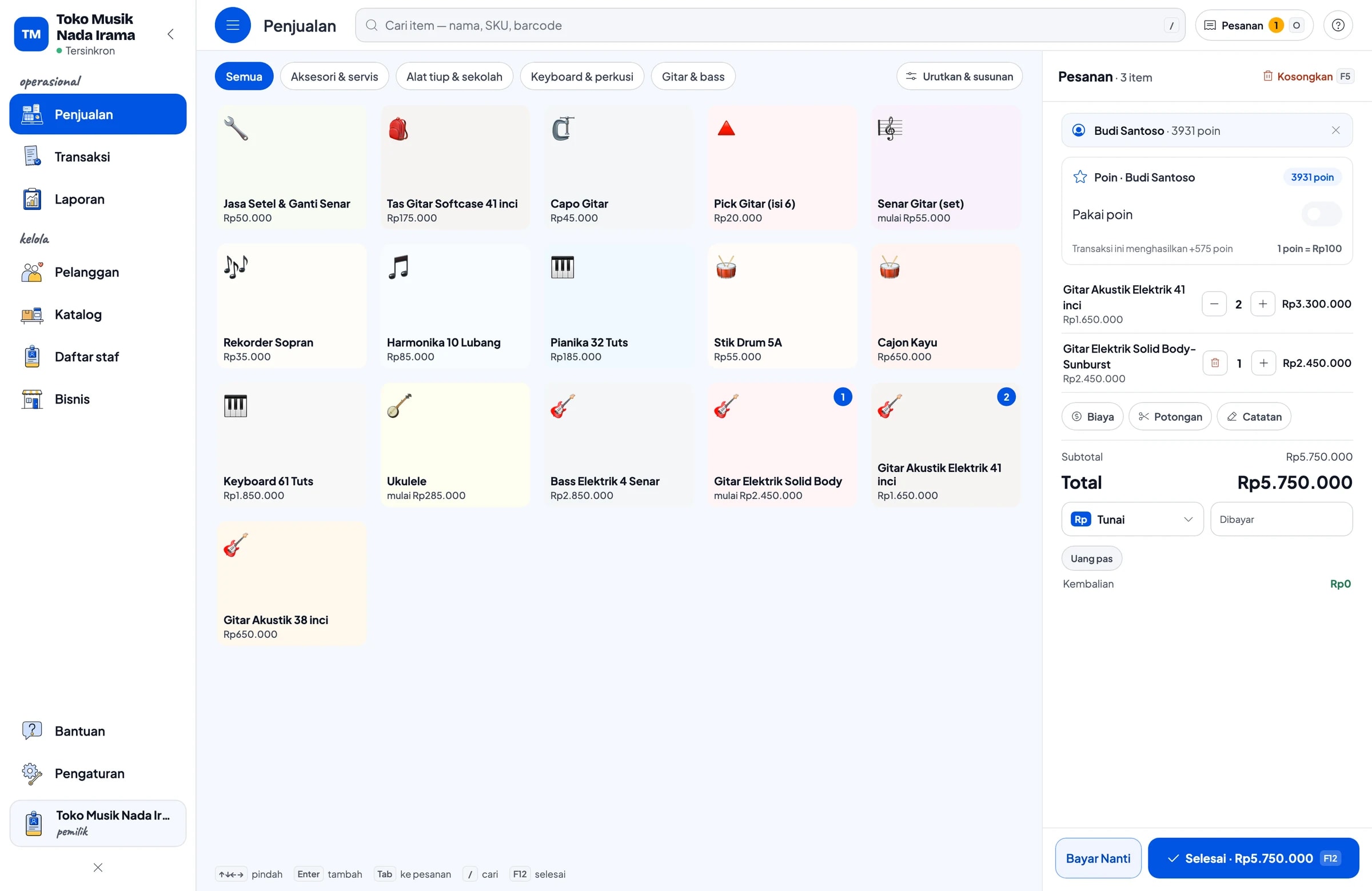This screenshot has width=1372, height=891.
Task: Click the Uang pas chip
Action: pos(1091,558)
